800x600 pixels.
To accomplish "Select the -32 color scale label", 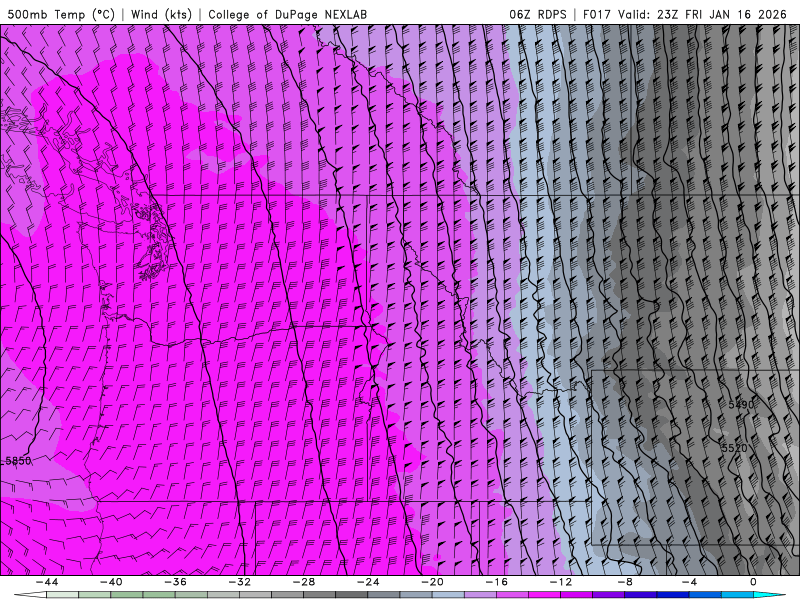I will (239, 582).
